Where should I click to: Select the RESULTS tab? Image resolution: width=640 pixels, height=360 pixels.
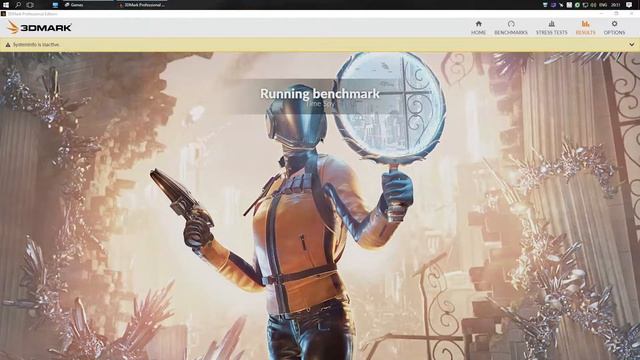tap(585, 28)
